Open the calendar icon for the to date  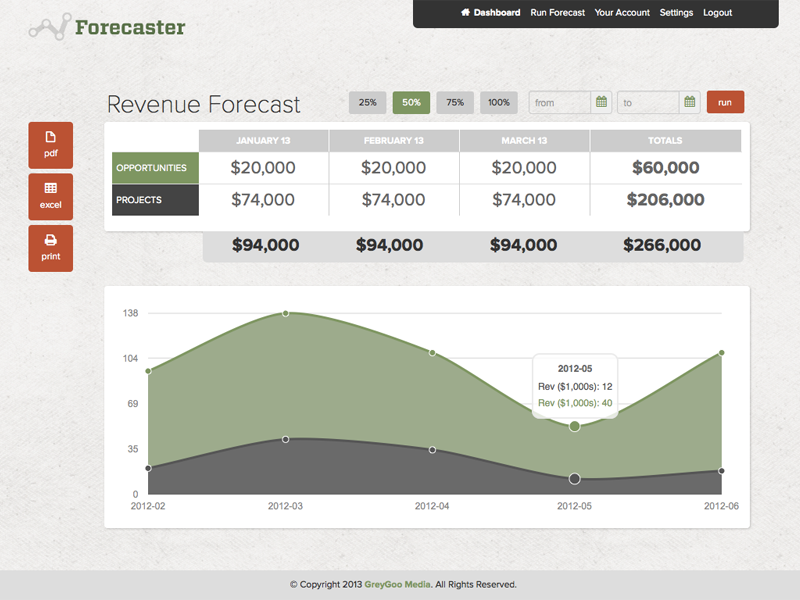tap(690, 102)
